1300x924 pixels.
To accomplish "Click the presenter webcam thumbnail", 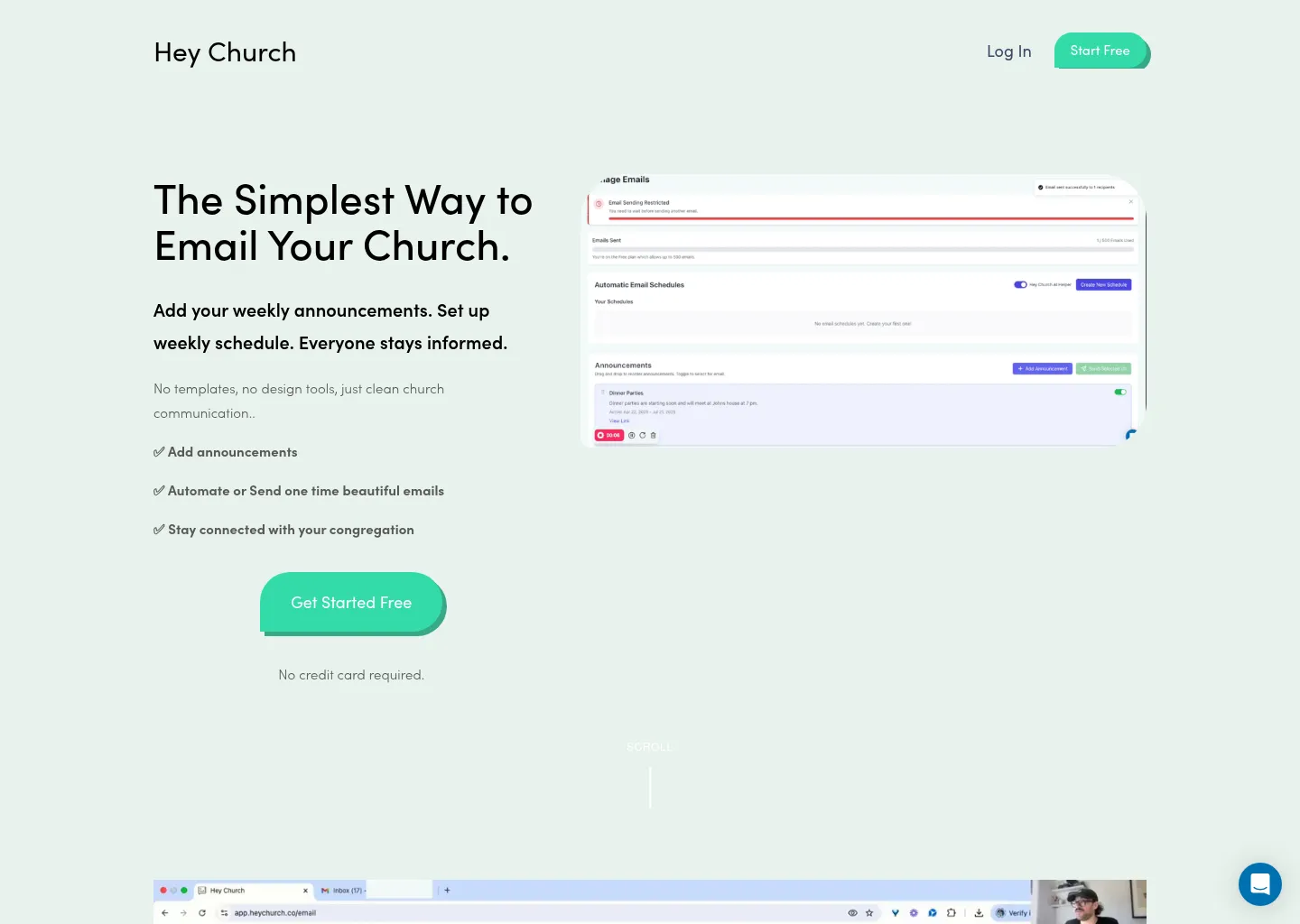I will pos(1089,901).
